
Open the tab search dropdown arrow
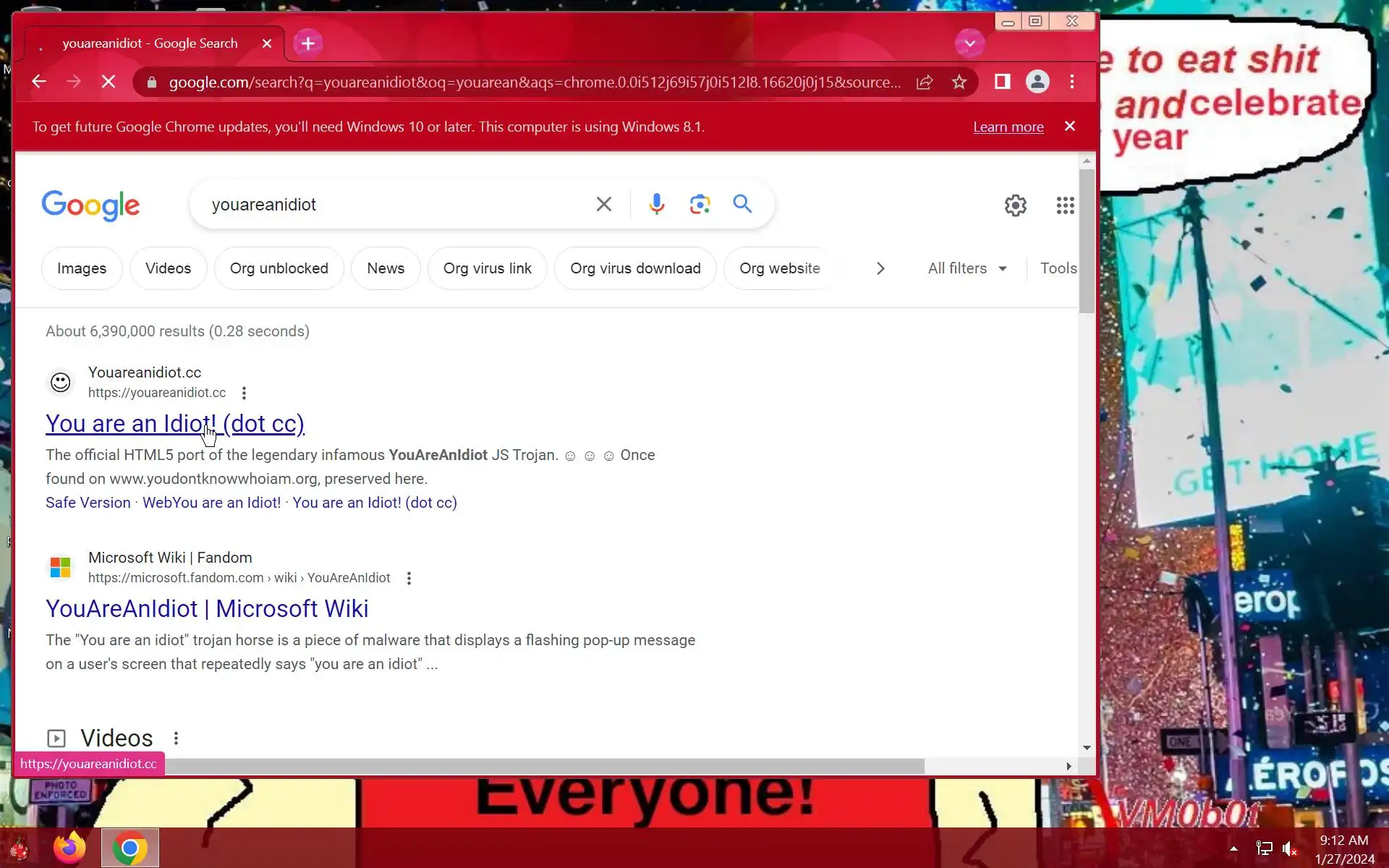pyautogui.click(x=969, y=43)
